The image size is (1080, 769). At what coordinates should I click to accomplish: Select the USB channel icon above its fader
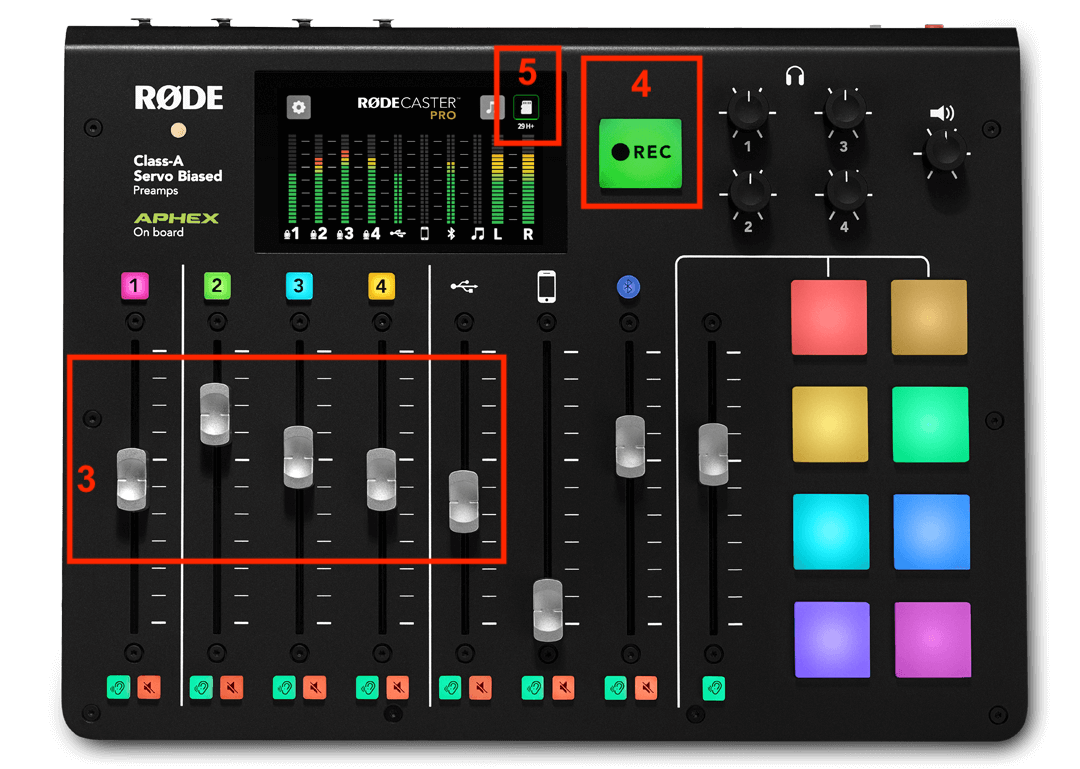(464, 286)
